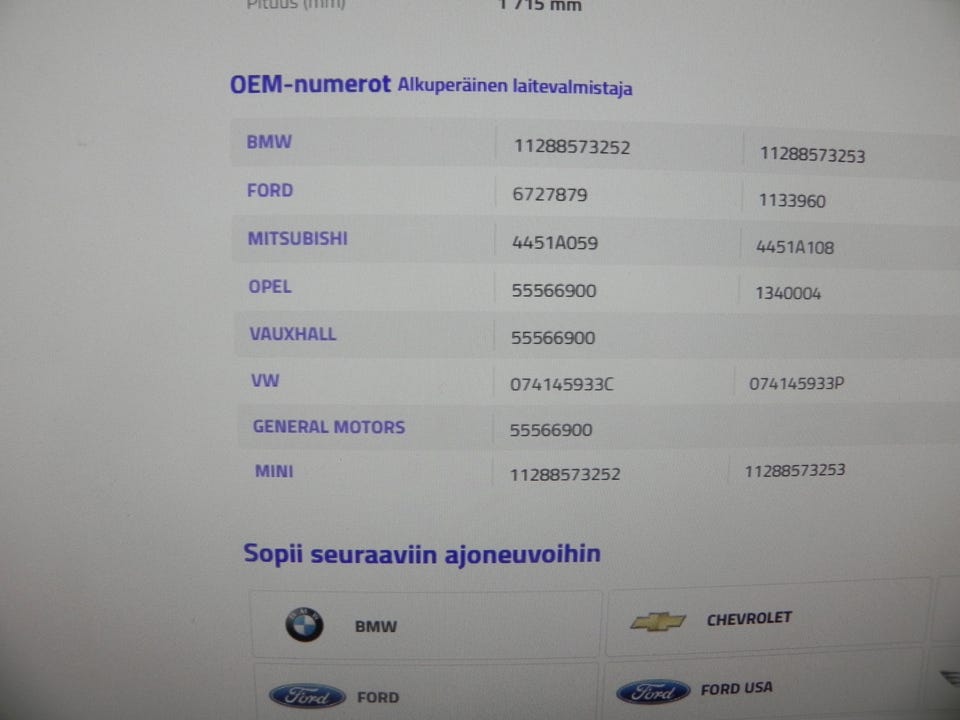
Task: Click Ford number 1133960
Action: point(792,201)
